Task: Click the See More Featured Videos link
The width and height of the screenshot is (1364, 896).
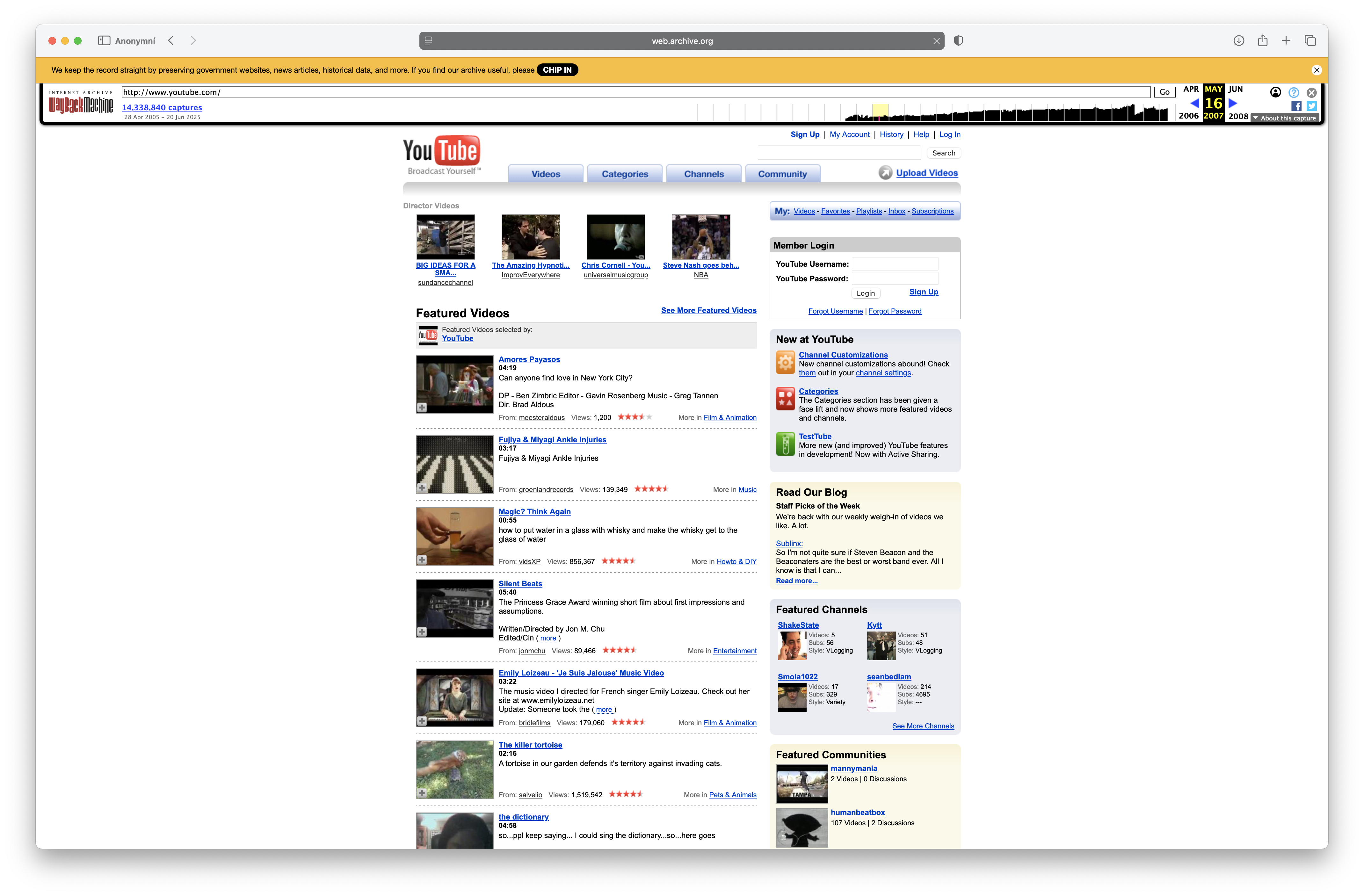Action: pos(708,310)
